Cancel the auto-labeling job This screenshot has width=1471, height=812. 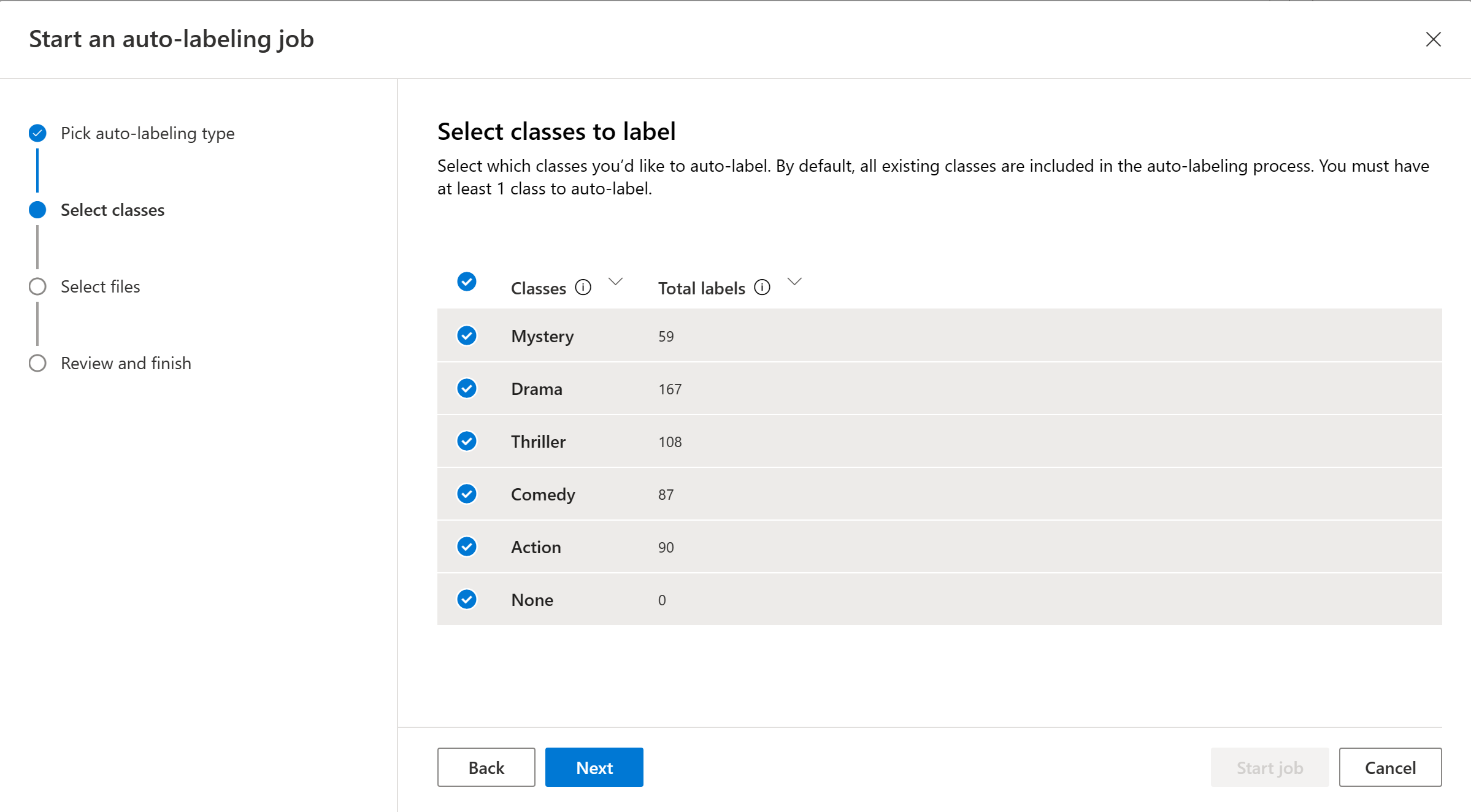[1389, 767]
